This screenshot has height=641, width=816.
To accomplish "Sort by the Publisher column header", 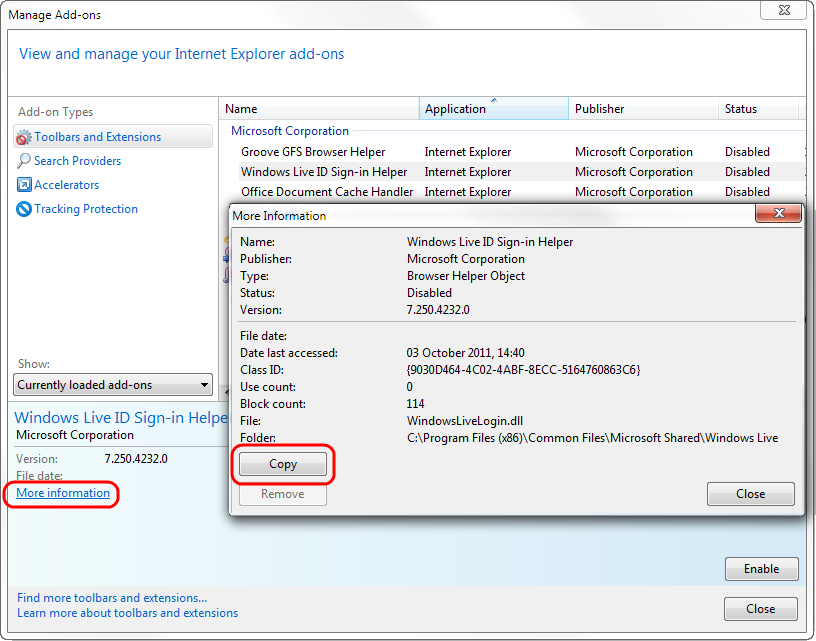I will click(x=643, y=109).
